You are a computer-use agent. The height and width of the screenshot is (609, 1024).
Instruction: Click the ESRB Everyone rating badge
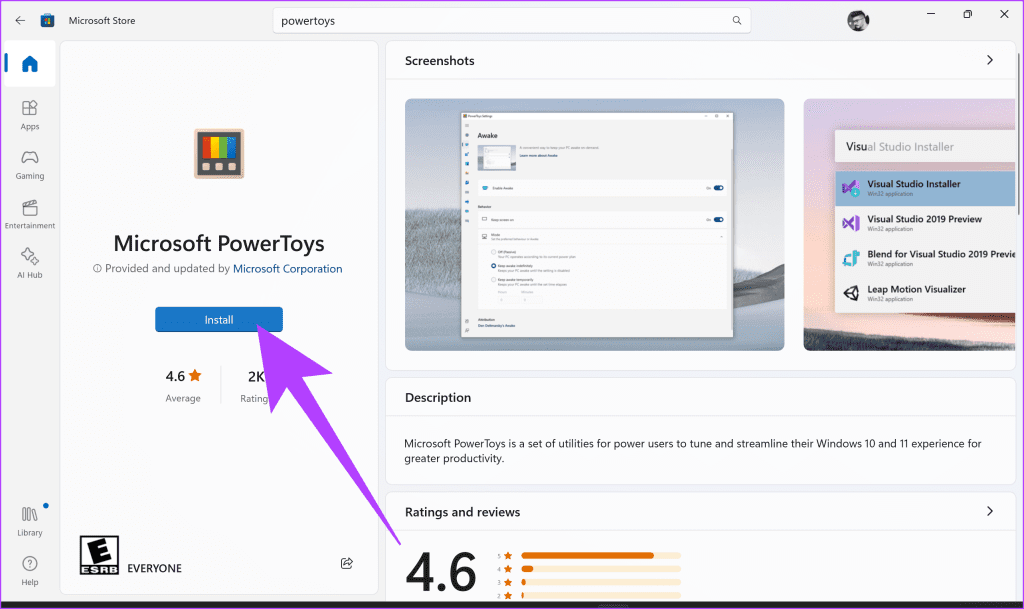click(99, 555)
